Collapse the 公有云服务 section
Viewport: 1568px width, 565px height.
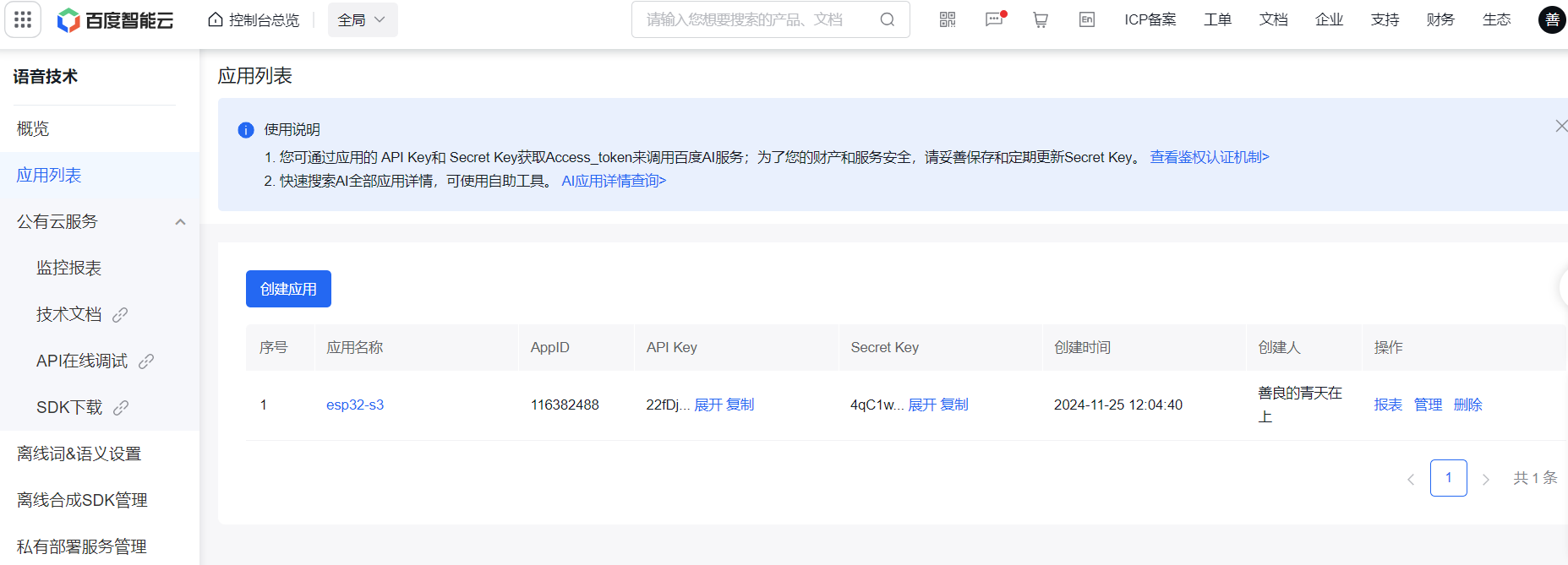click(180, 222)
